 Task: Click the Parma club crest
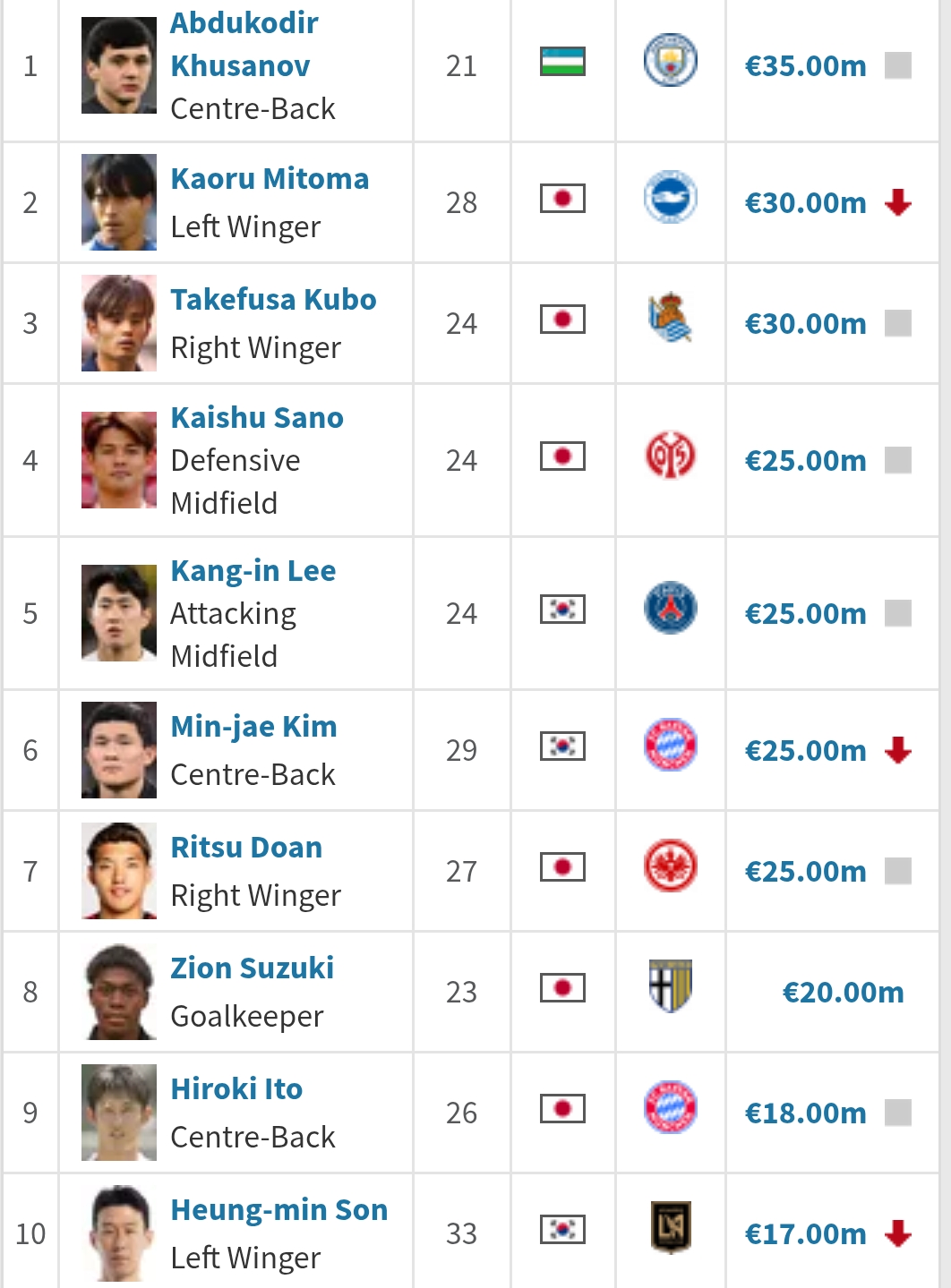click(670, 986)
